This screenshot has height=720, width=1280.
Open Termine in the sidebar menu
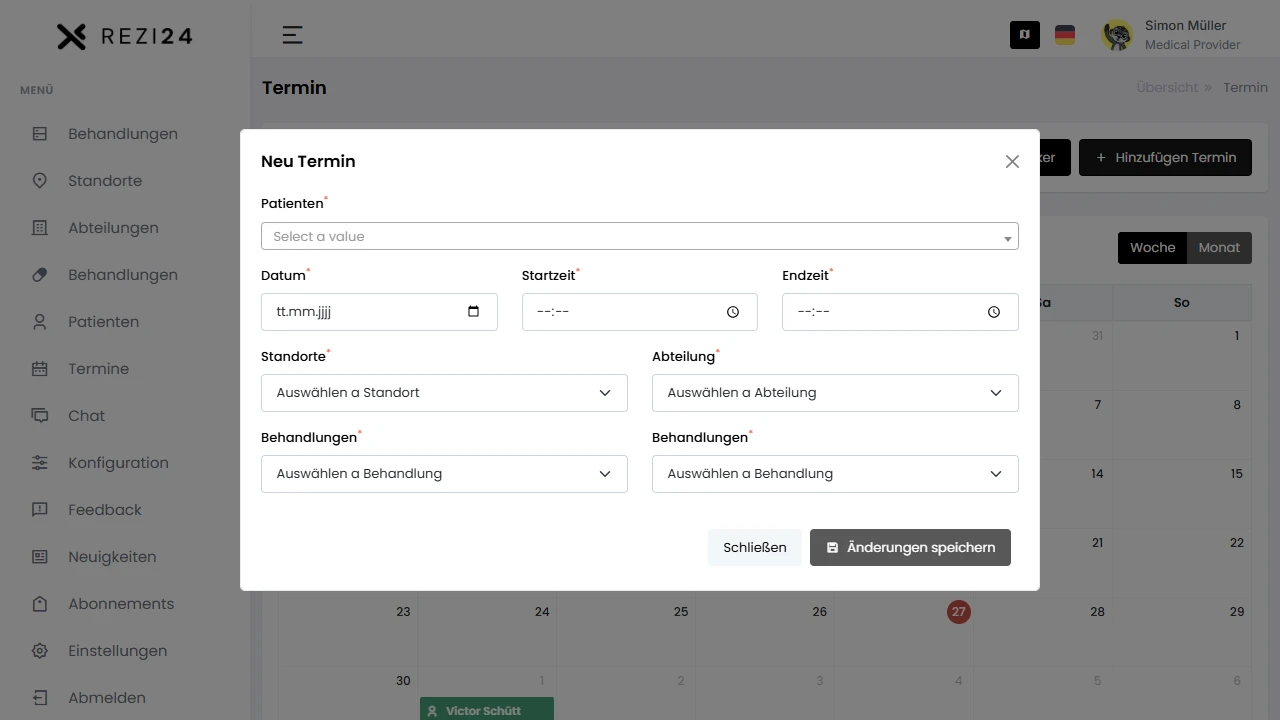pos(98,369)
